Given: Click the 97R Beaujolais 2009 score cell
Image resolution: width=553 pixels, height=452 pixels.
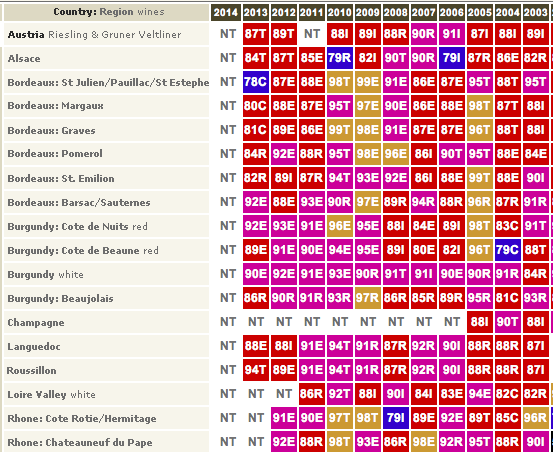Looking at the screenshot, I should [x=368, y=298].
